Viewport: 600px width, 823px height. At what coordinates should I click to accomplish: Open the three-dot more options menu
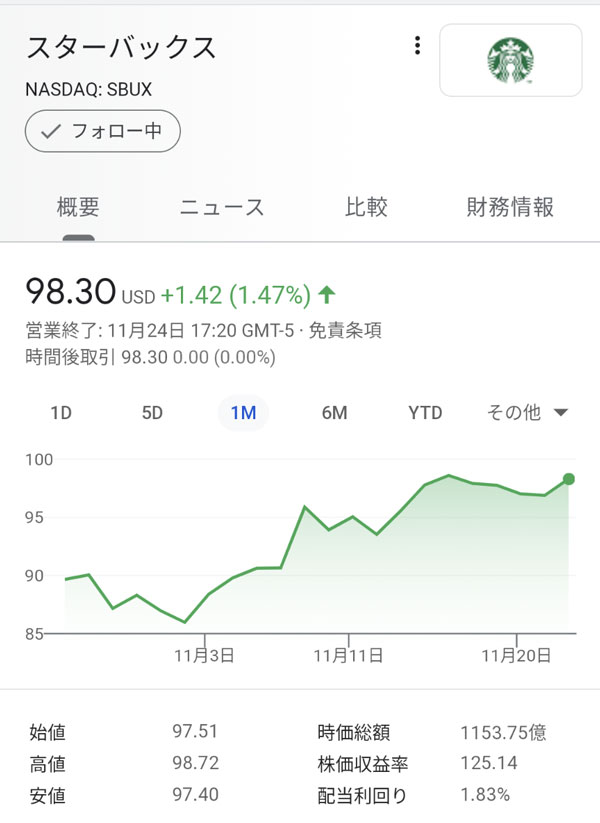(417, 46)
